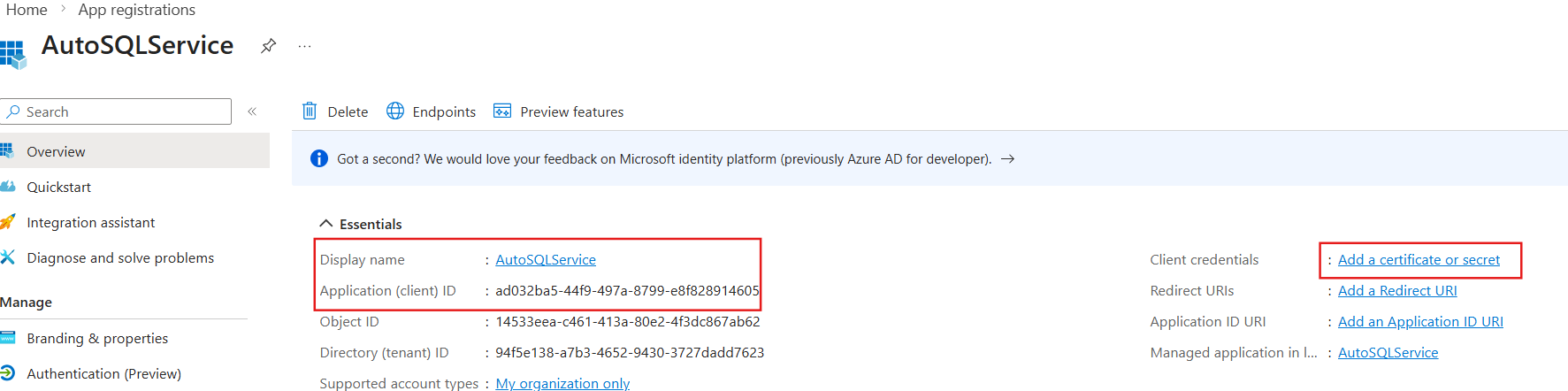Select the Integration assistant rocket icon

pyautogui.click(x=8, y=223)
